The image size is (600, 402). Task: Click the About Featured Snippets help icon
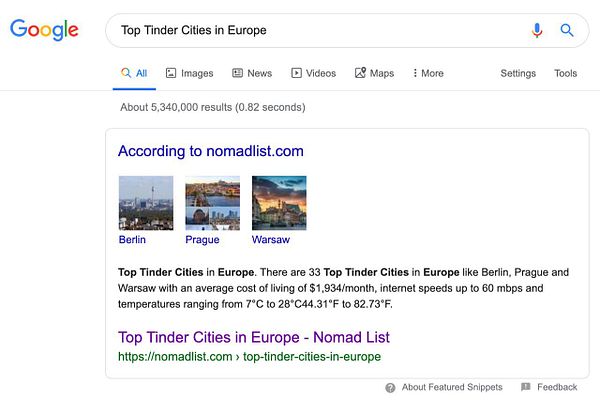coord(390,387)
